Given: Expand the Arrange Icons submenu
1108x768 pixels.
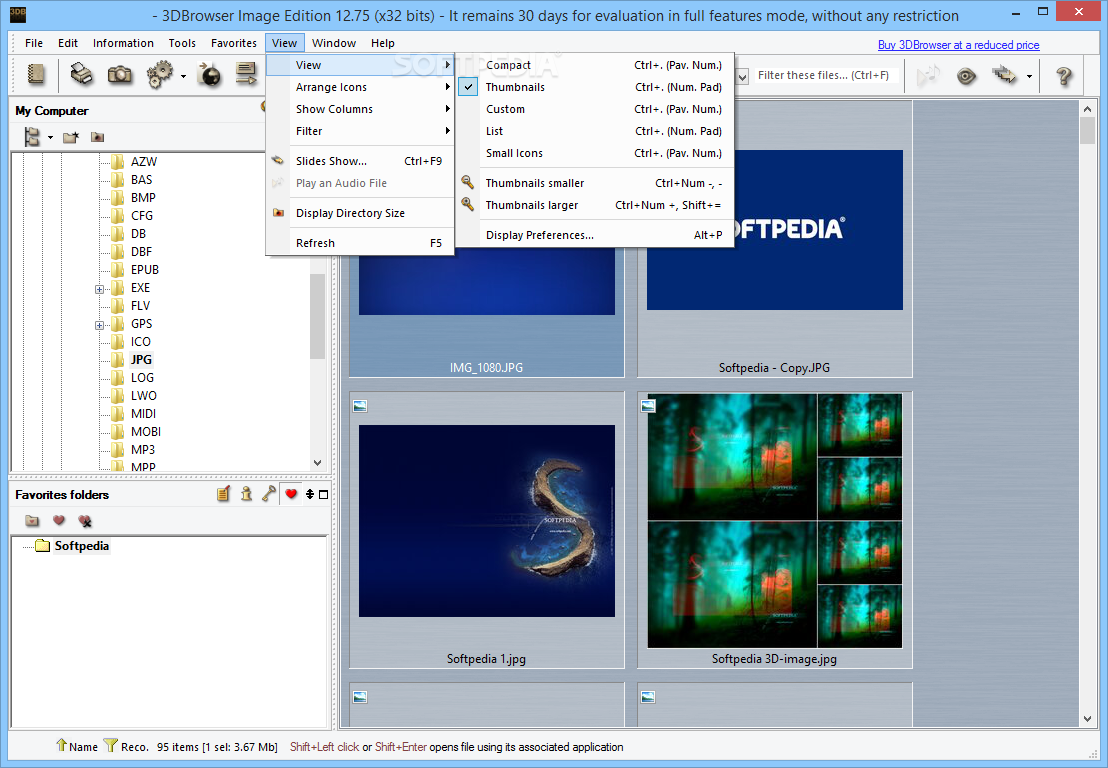Looking at the screenshot, I should 360,87.
